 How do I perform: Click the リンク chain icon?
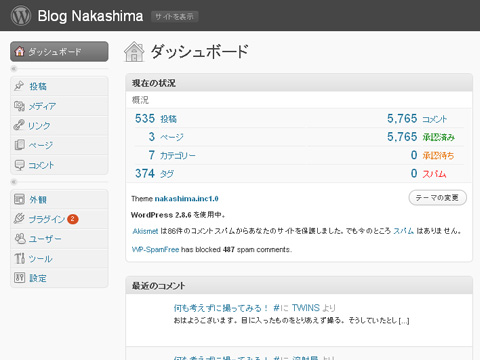pos(19,125)
